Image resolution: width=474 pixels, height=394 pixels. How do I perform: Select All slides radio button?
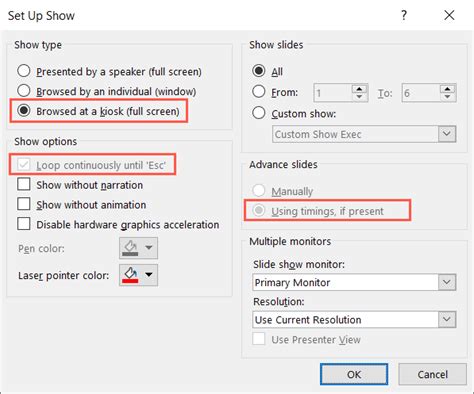tap(259, 71)
